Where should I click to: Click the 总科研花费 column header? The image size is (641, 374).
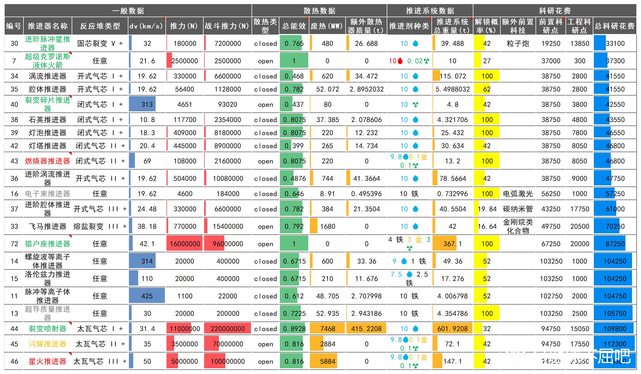pyautogui.click(x=614, y=26)
